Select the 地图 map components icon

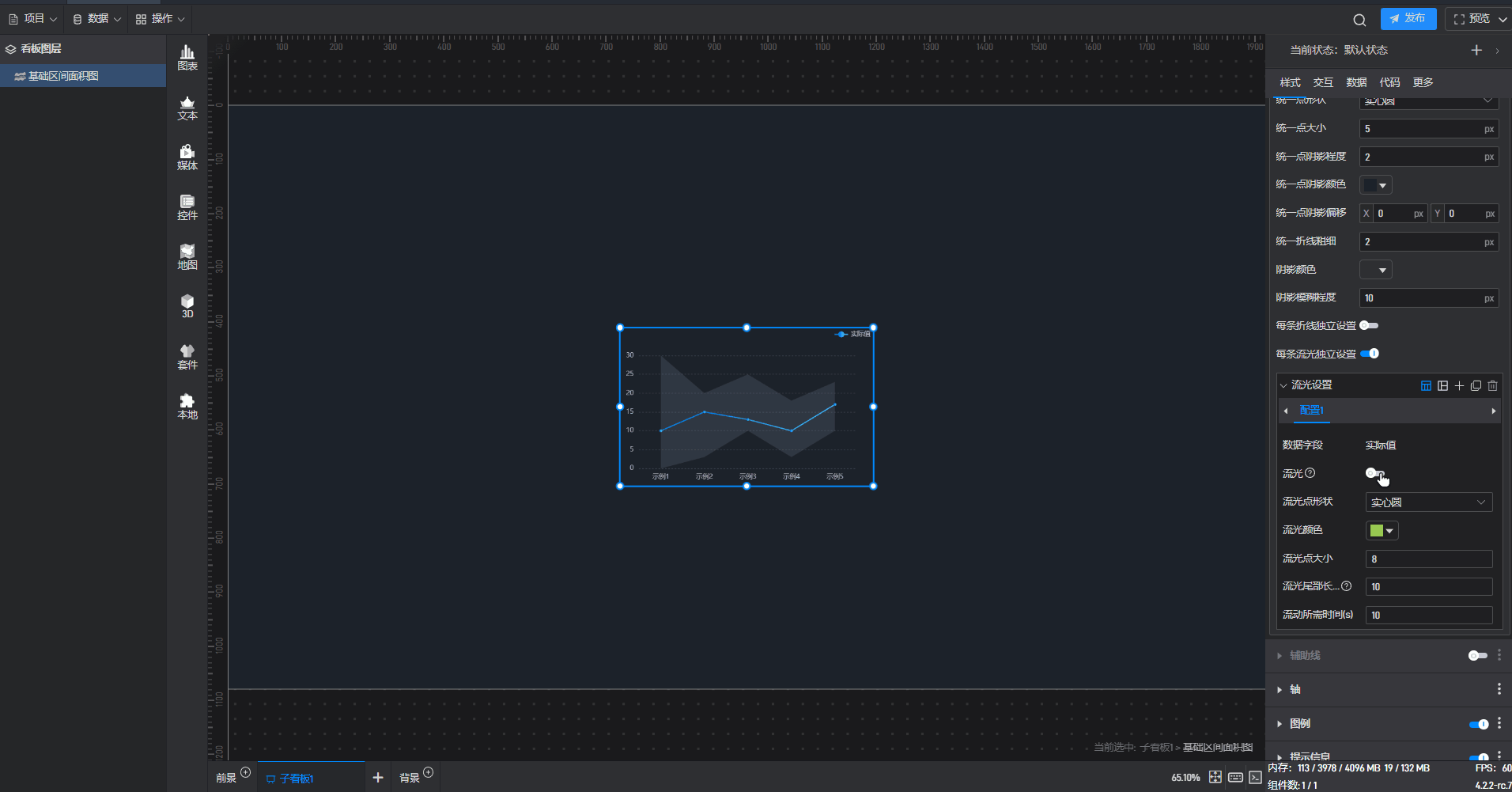click(187, 257)
